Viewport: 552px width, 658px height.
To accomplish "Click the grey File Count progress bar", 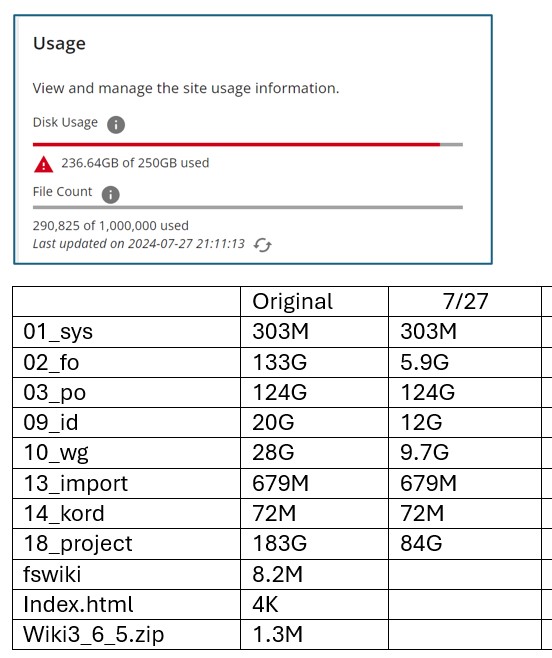I will 248,207.
